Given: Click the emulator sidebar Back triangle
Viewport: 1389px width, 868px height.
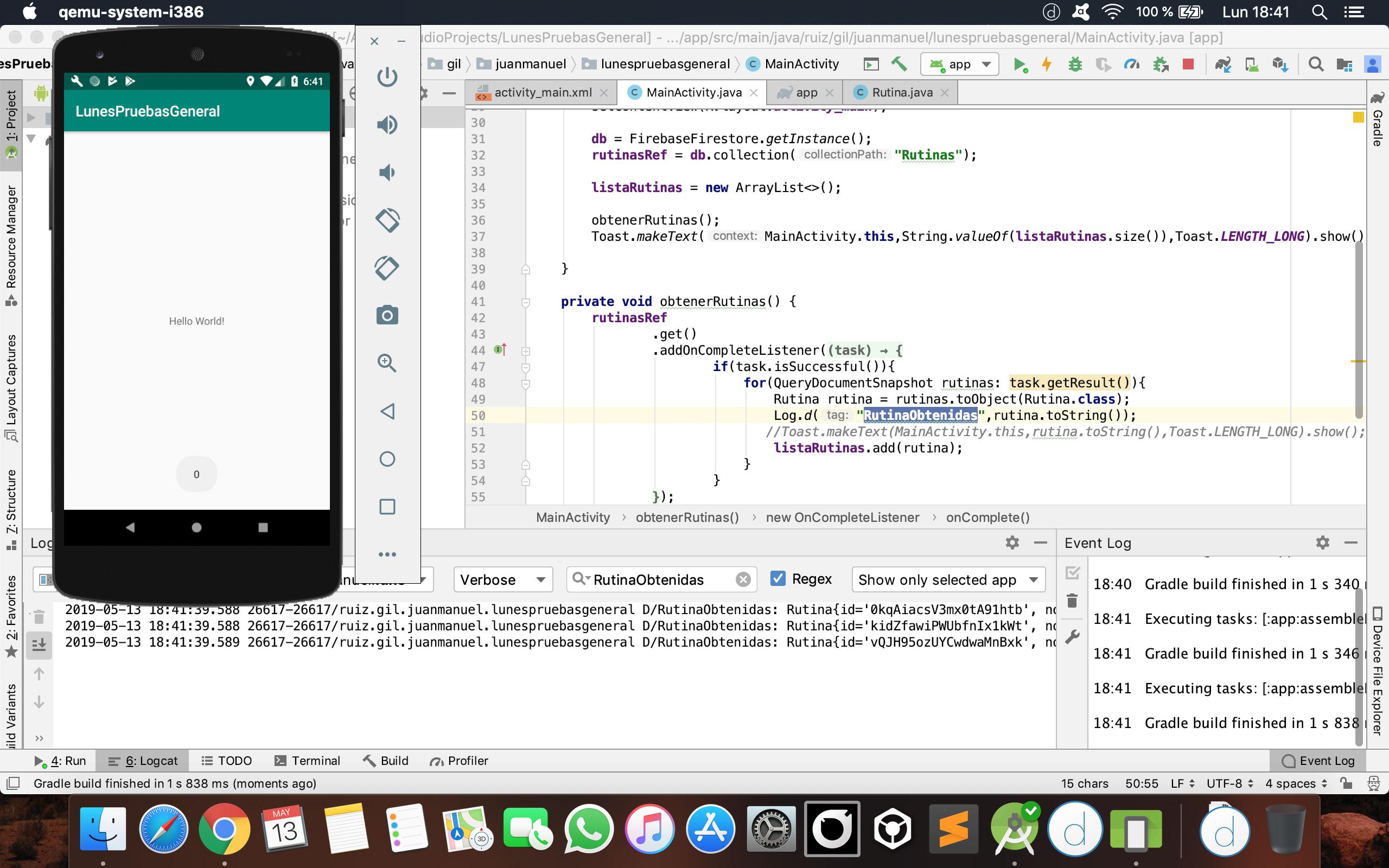Looking at the screenshot, I should [387, 411].
